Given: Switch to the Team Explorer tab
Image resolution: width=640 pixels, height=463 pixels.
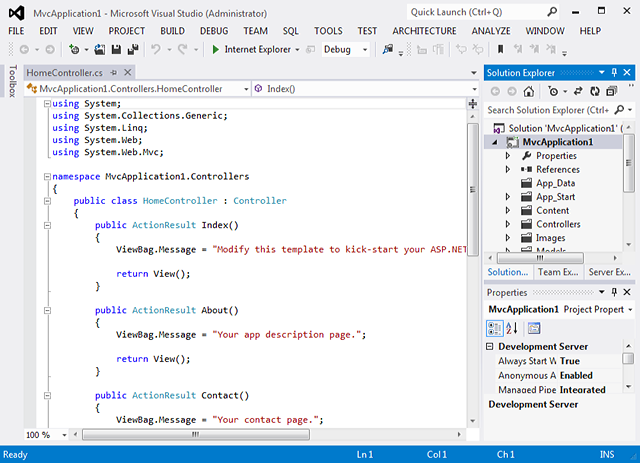Looking at the screenshot, I should (559, 272).
